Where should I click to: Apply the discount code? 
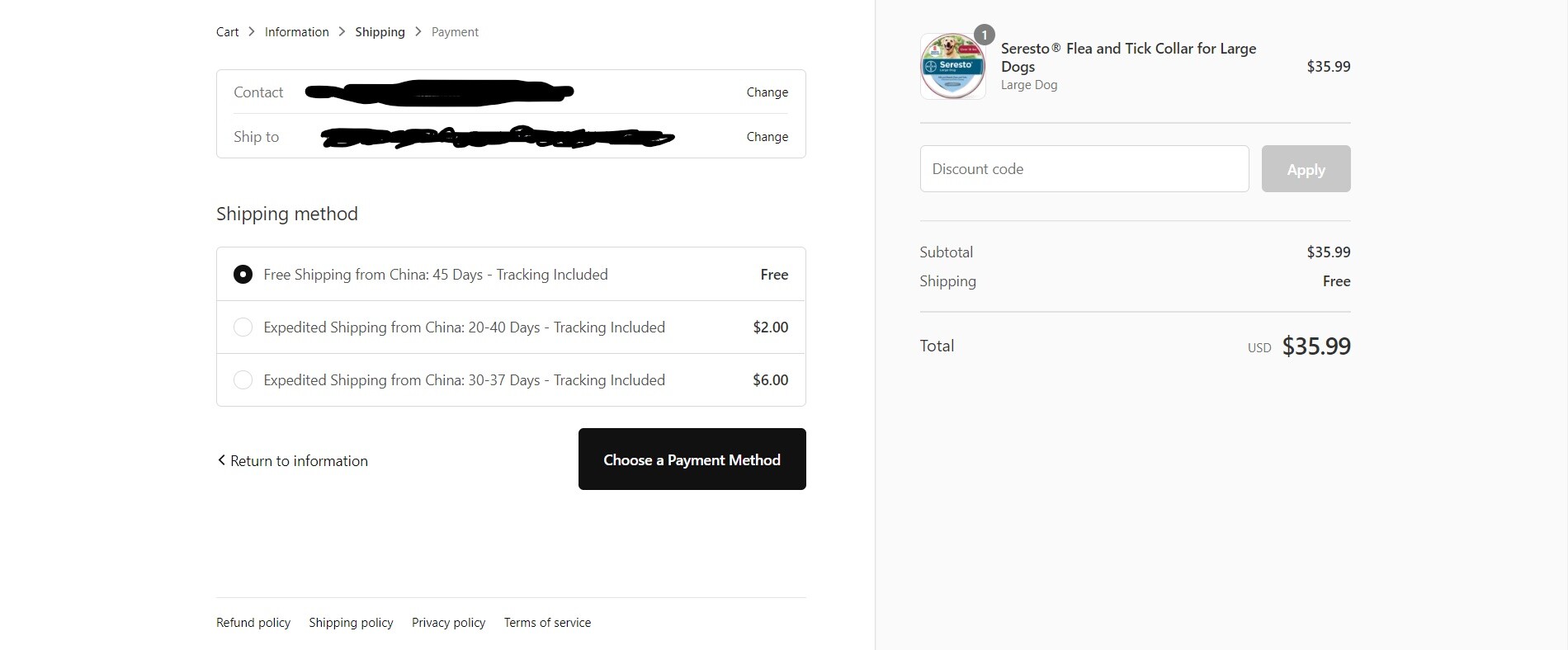click(x=1306, y=169)
